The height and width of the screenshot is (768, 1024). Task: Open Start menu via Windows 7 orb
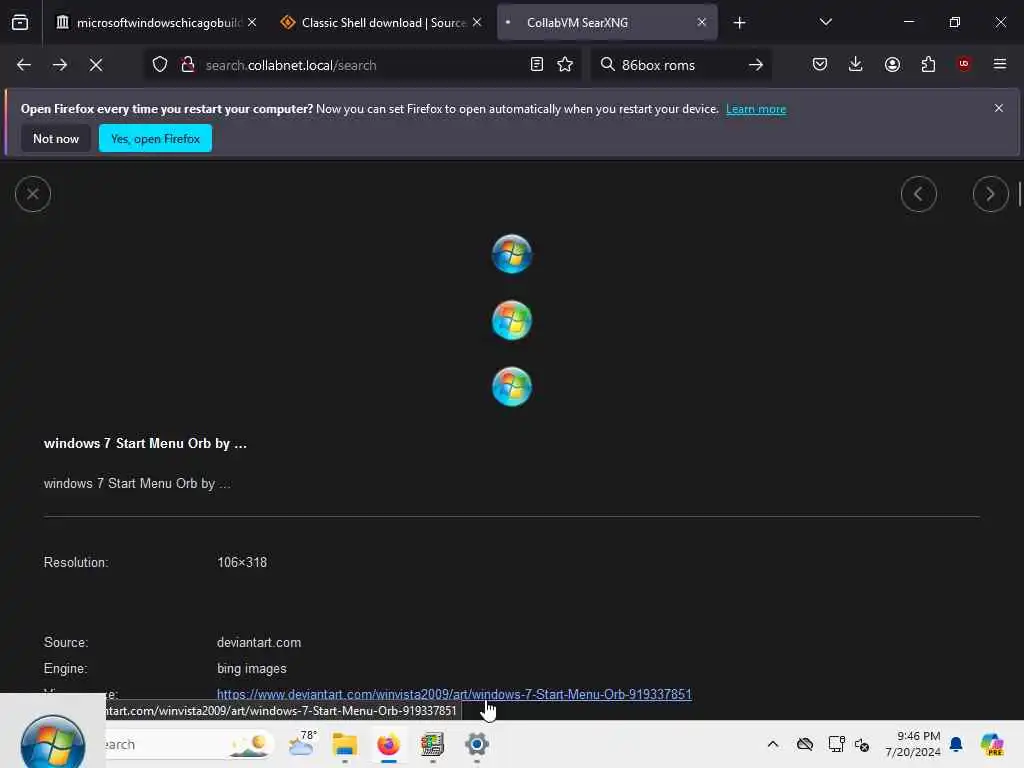(x=52, y=742)
